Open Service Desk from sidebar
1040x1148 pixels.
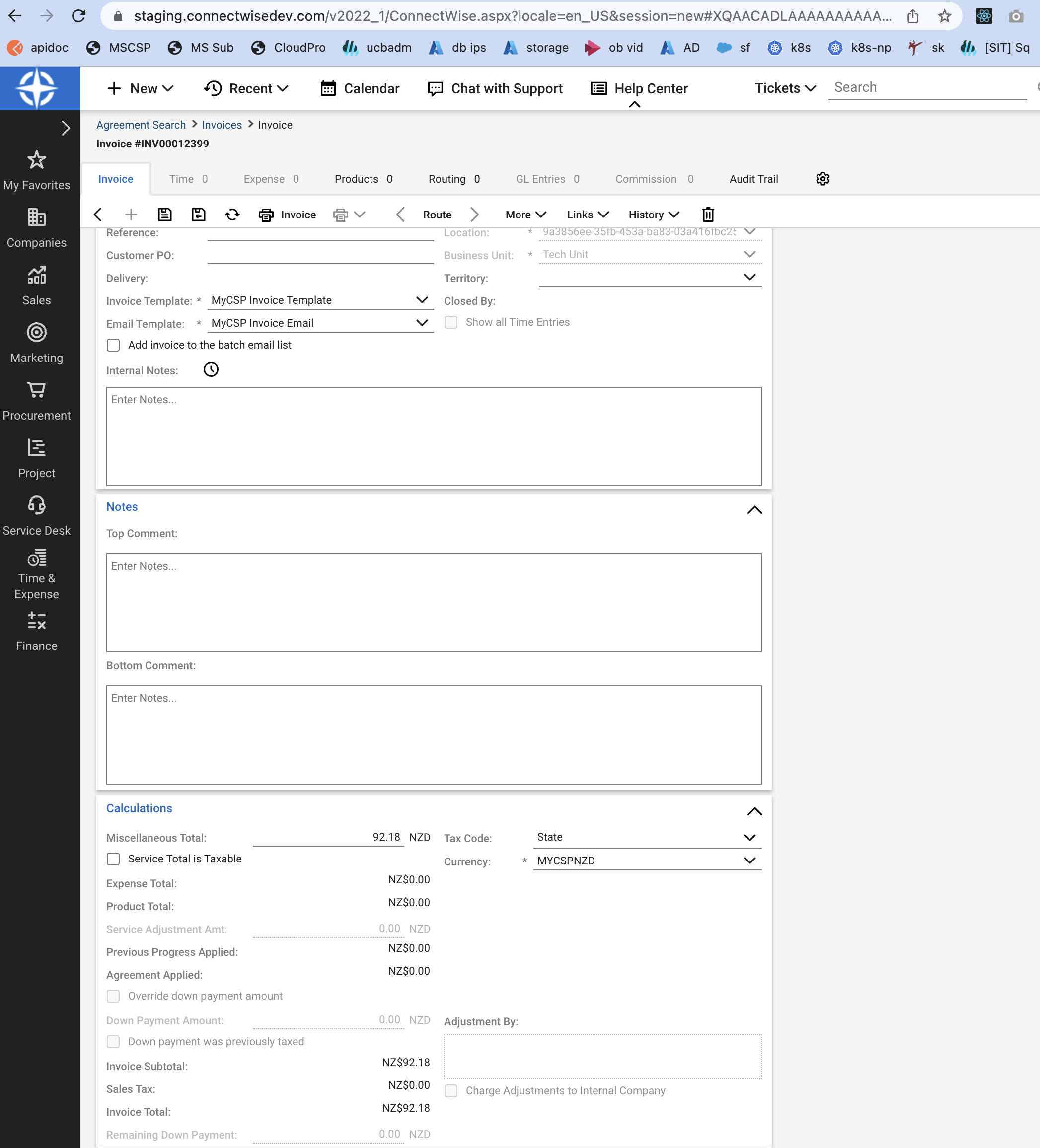[36, 516]
